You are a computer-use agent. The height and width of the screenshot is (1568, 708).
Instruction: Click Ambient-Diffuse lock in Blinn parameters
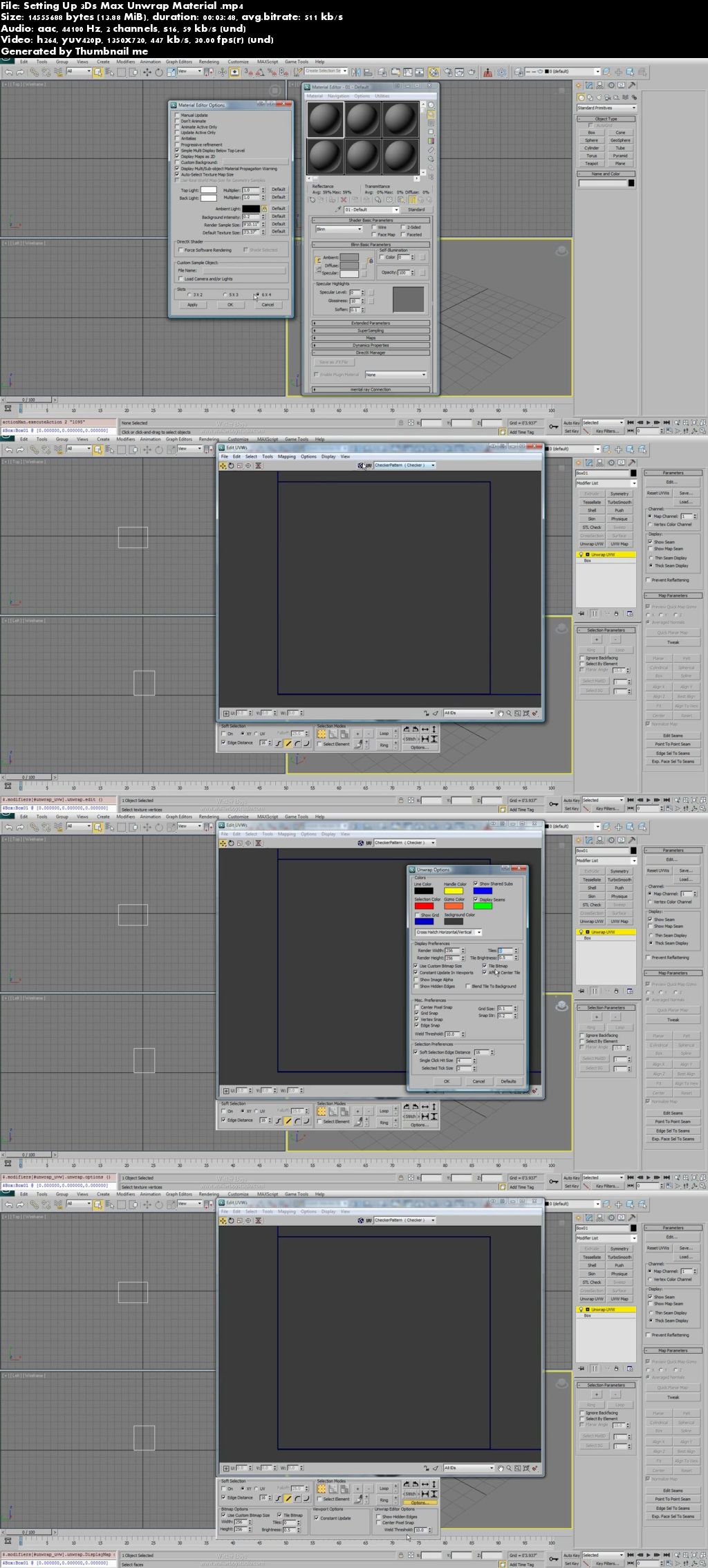click(318, 261)
